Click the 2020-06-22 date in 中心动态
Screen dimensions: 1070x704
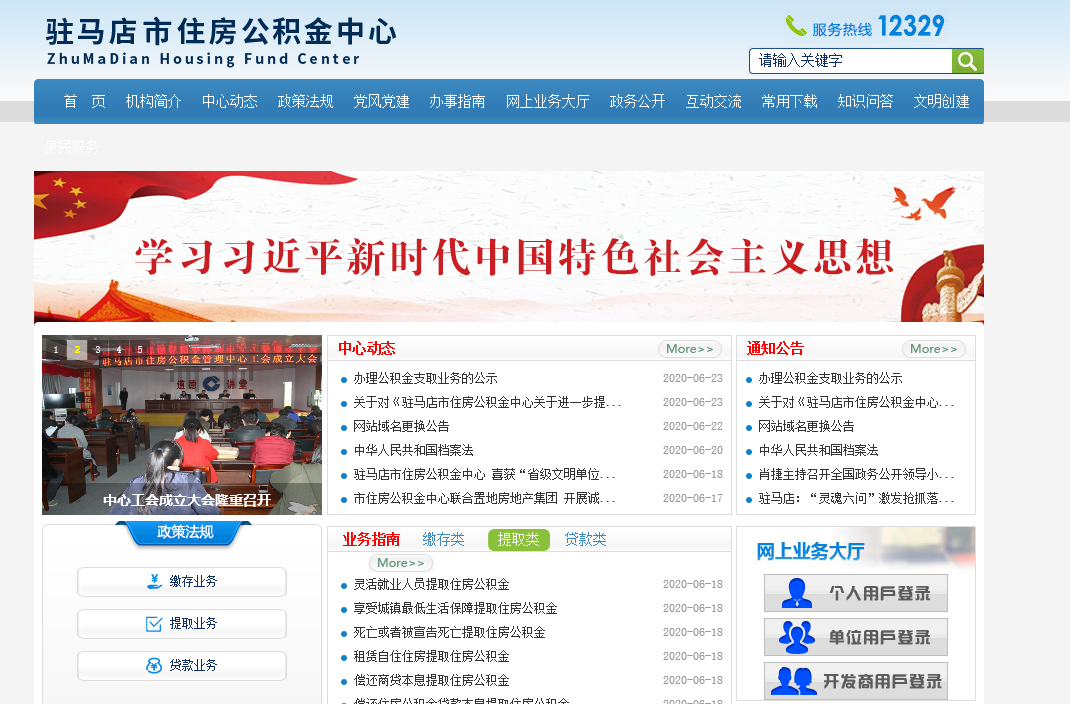(693, 426)
